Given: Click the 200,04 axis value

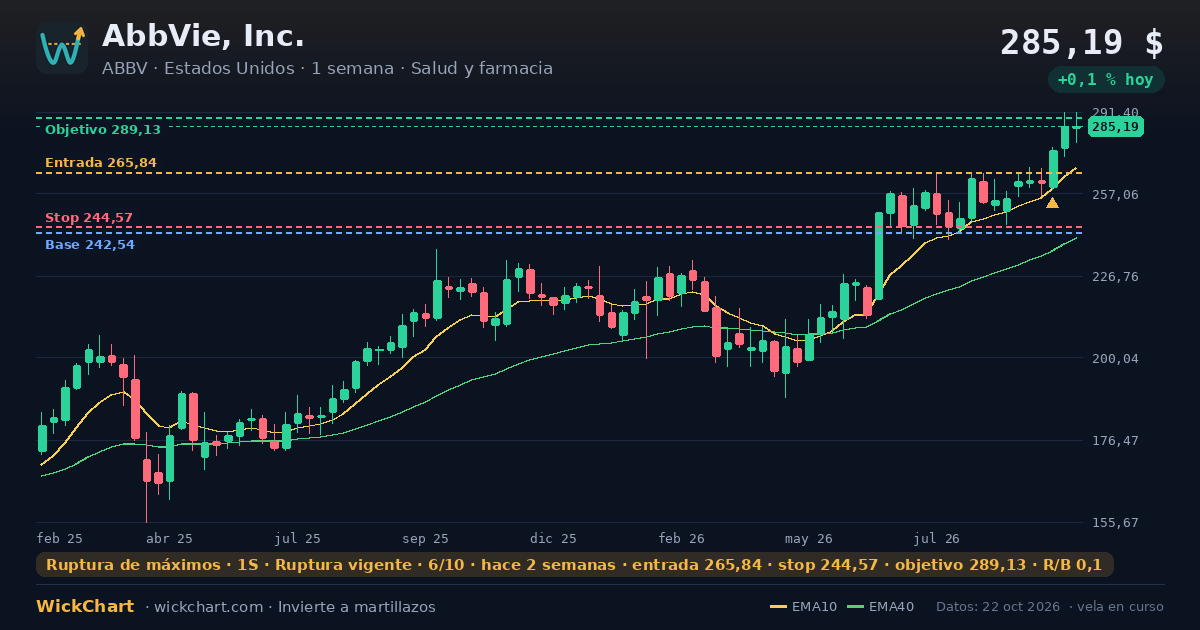Looking at the screenshot, I should [1114, 358].
